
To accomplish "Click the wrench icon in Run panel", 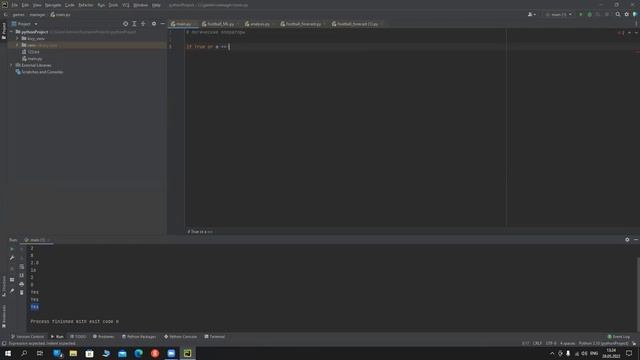I will pyautogui.click(x=12, y=258).
